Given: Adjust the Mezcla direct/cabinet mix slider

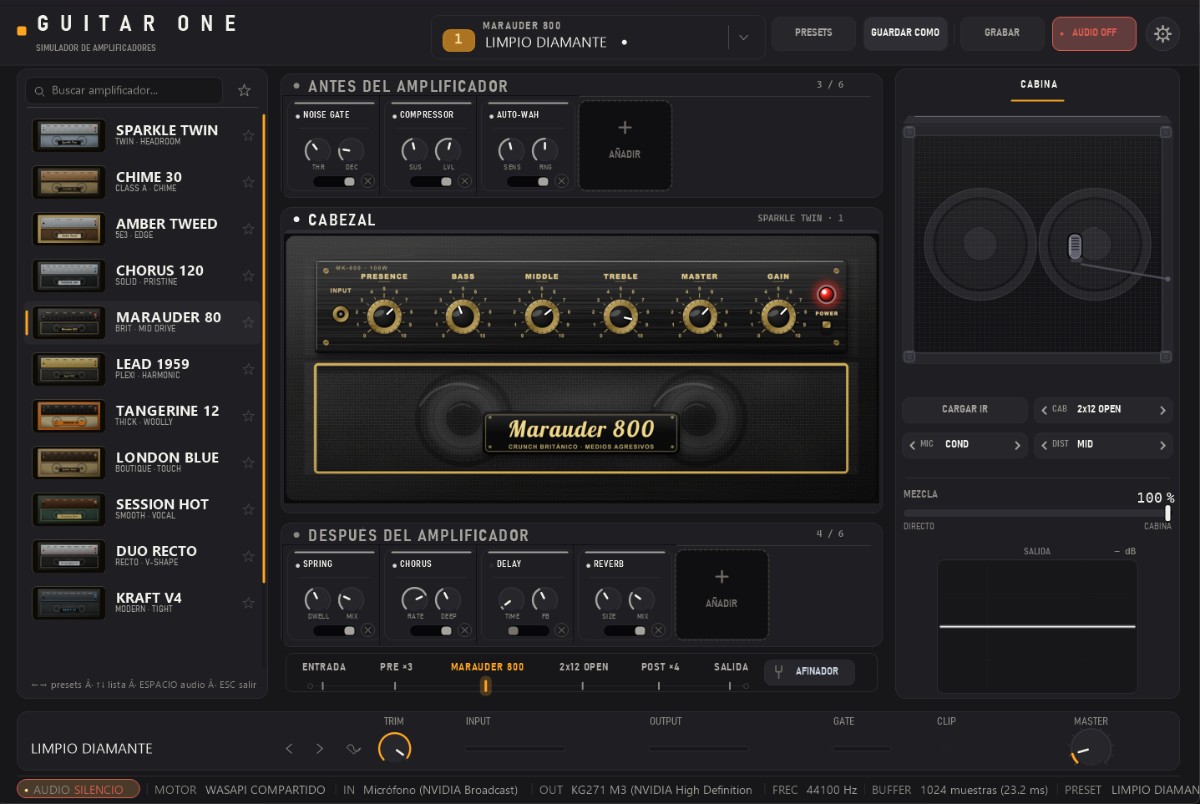Looking at the screenshot, I should (x=1037, y=513).
